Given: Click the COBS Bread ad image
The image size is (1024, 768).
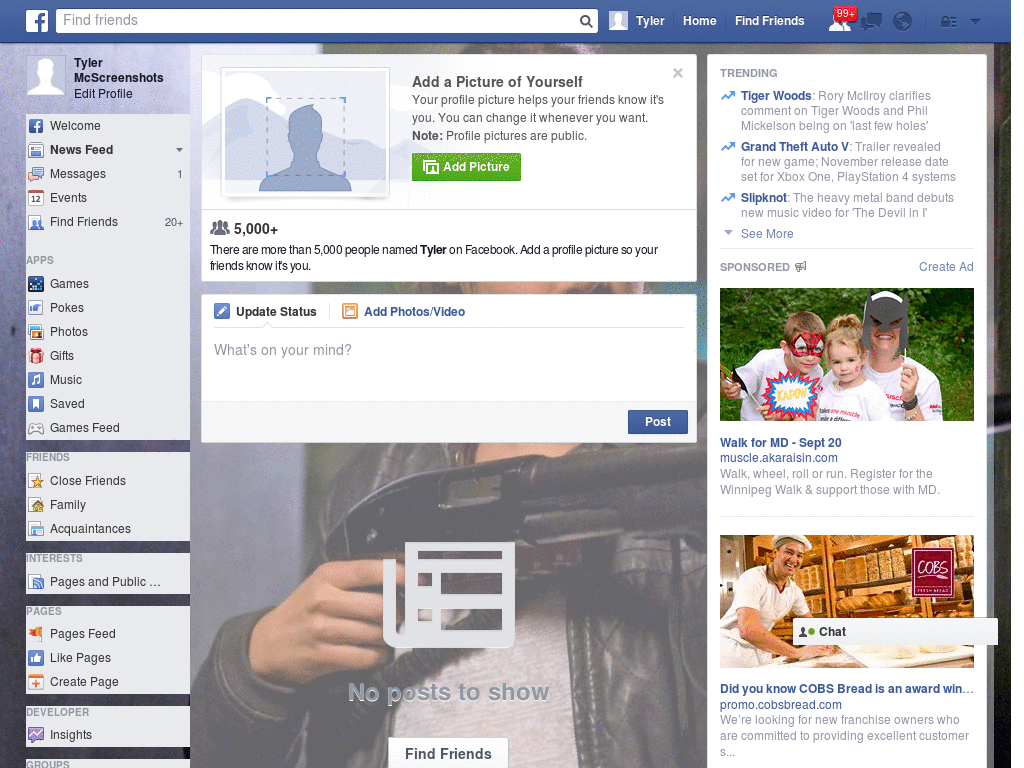Looking at the screenshot, I should pos(846,601).
